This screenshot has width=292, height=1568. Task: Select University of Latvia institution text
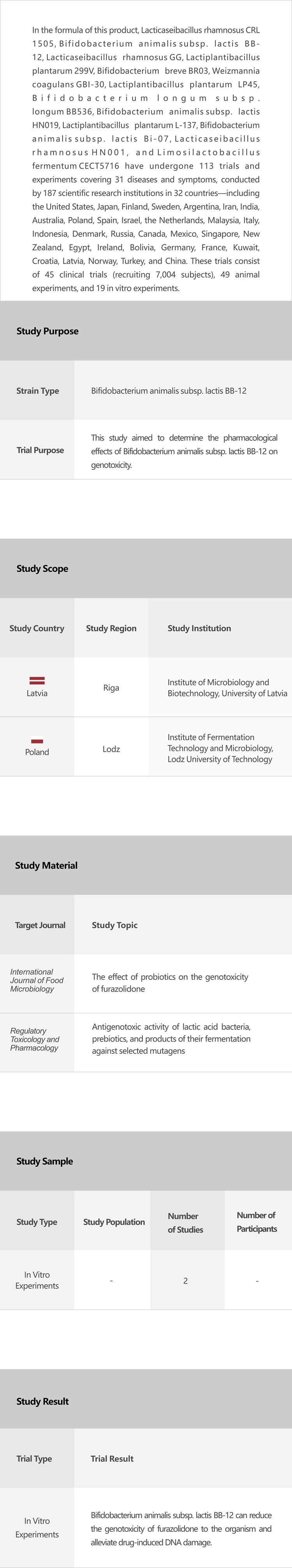(227, 688)
